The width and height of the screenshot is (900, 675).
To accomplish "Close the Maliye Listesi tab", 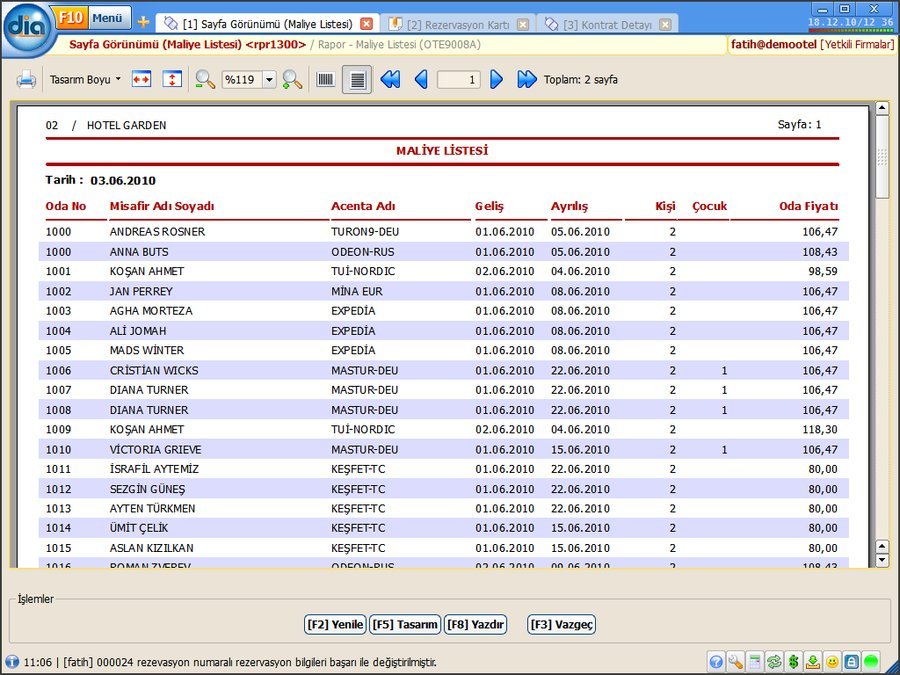I will click(x=366, y=24).
